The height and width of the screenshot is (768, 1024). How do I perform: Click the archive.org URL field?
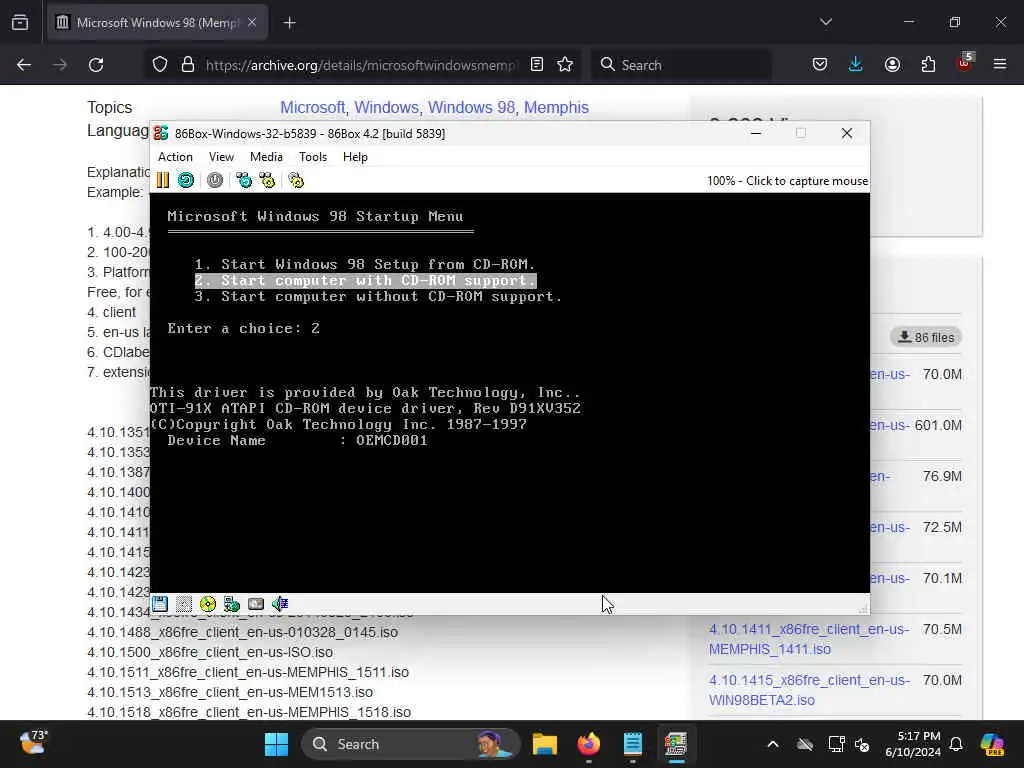click(x=360, y=65)
